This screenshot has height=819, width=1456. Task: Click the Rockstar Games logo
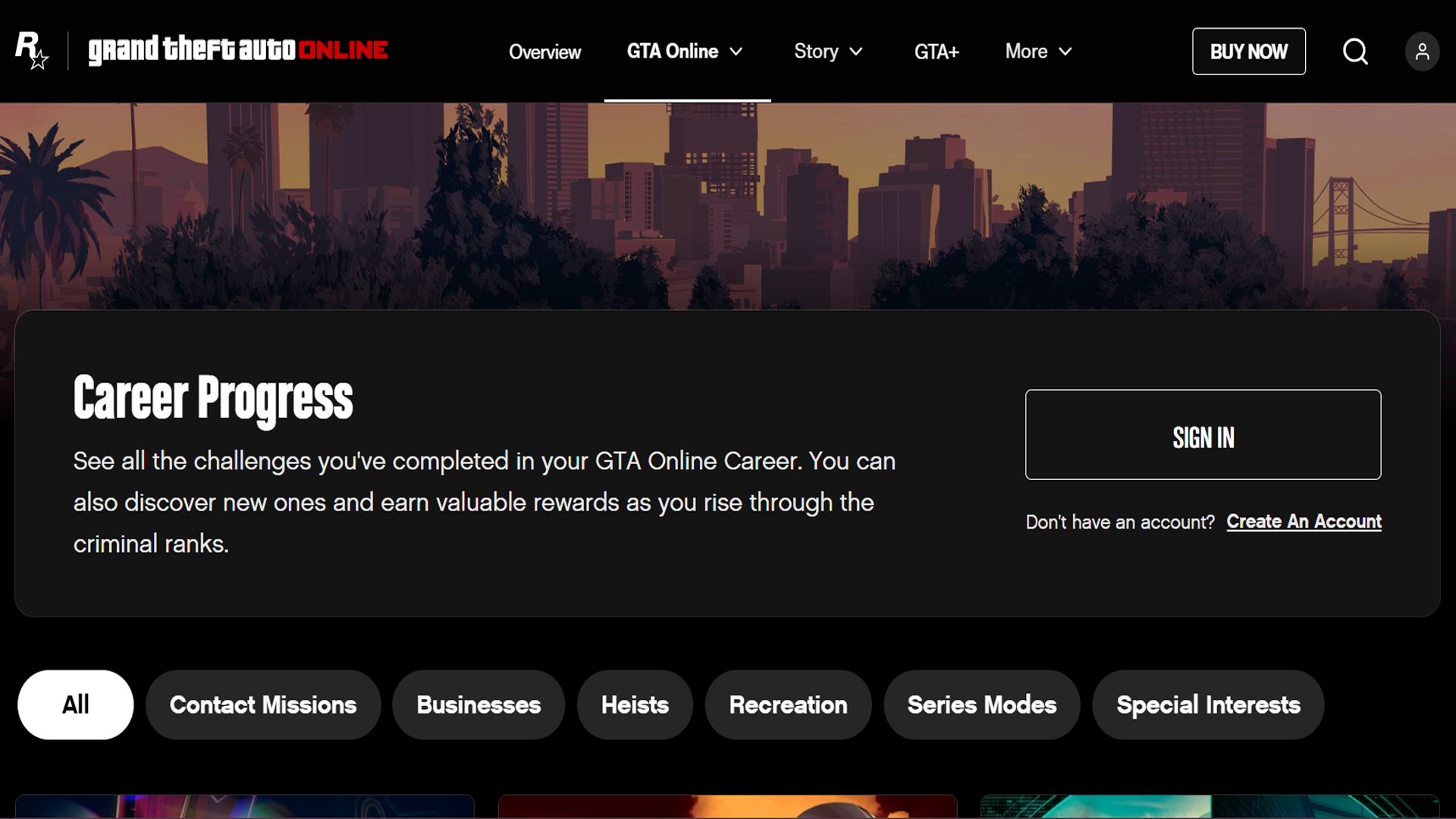click(32, 51)
